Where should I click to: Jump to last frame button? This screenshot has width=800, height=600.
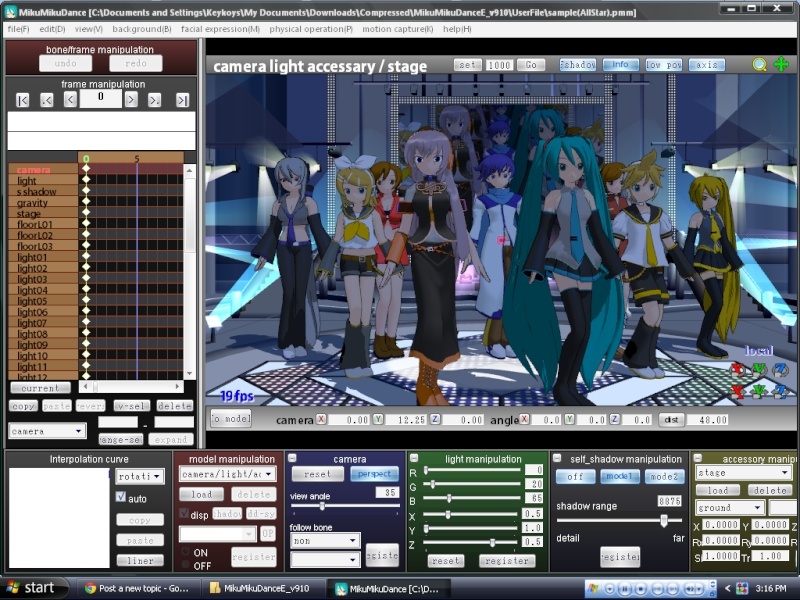tap(182, 100)
